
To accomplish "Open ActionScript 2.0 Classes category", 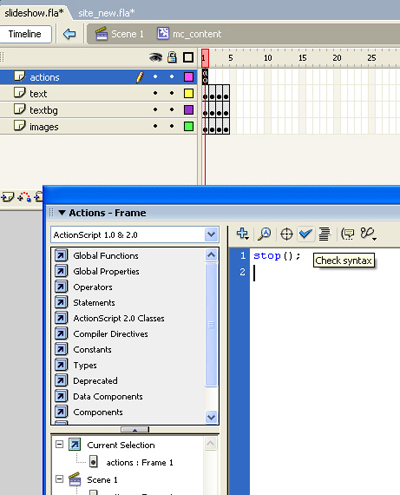I will [x=119, y=318].
